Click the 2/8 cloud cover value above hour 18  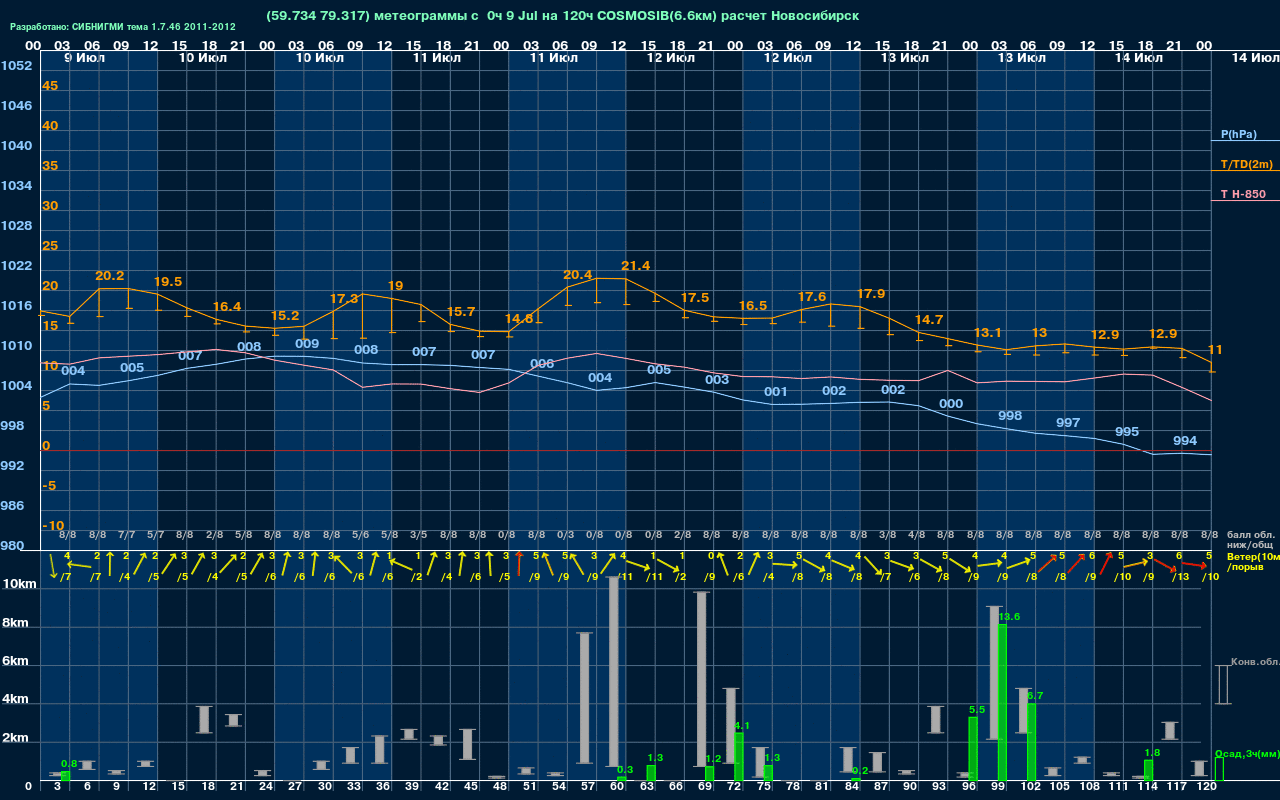click(x=214, y=535)
